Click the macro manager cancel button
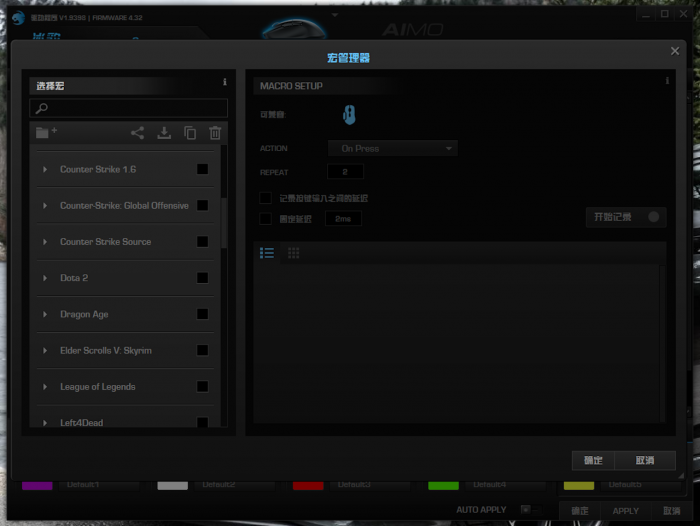The width and height of the screenshot is (700, 526). (x=645, y=460)
